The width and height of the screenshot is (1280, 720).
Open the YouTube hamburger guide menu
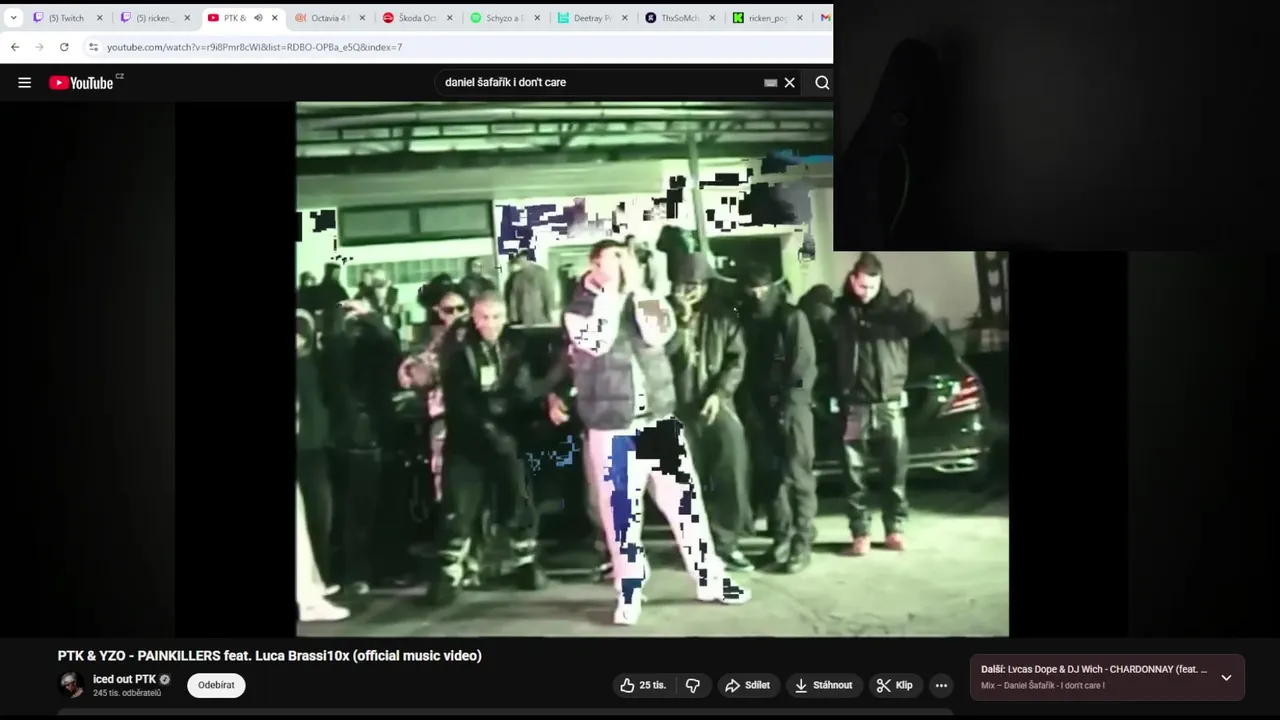[25, 83]
